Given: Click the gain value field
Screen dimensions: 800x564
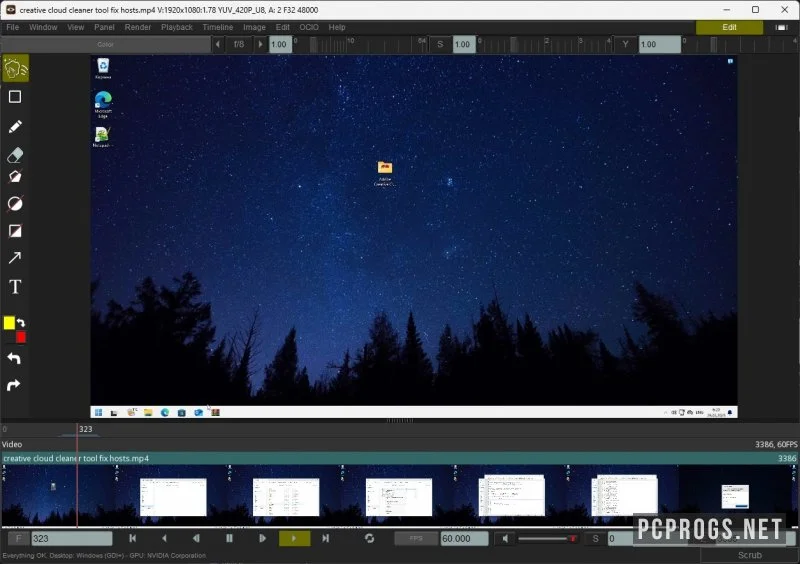Looking at the screenshot, I should click(280, 44).
